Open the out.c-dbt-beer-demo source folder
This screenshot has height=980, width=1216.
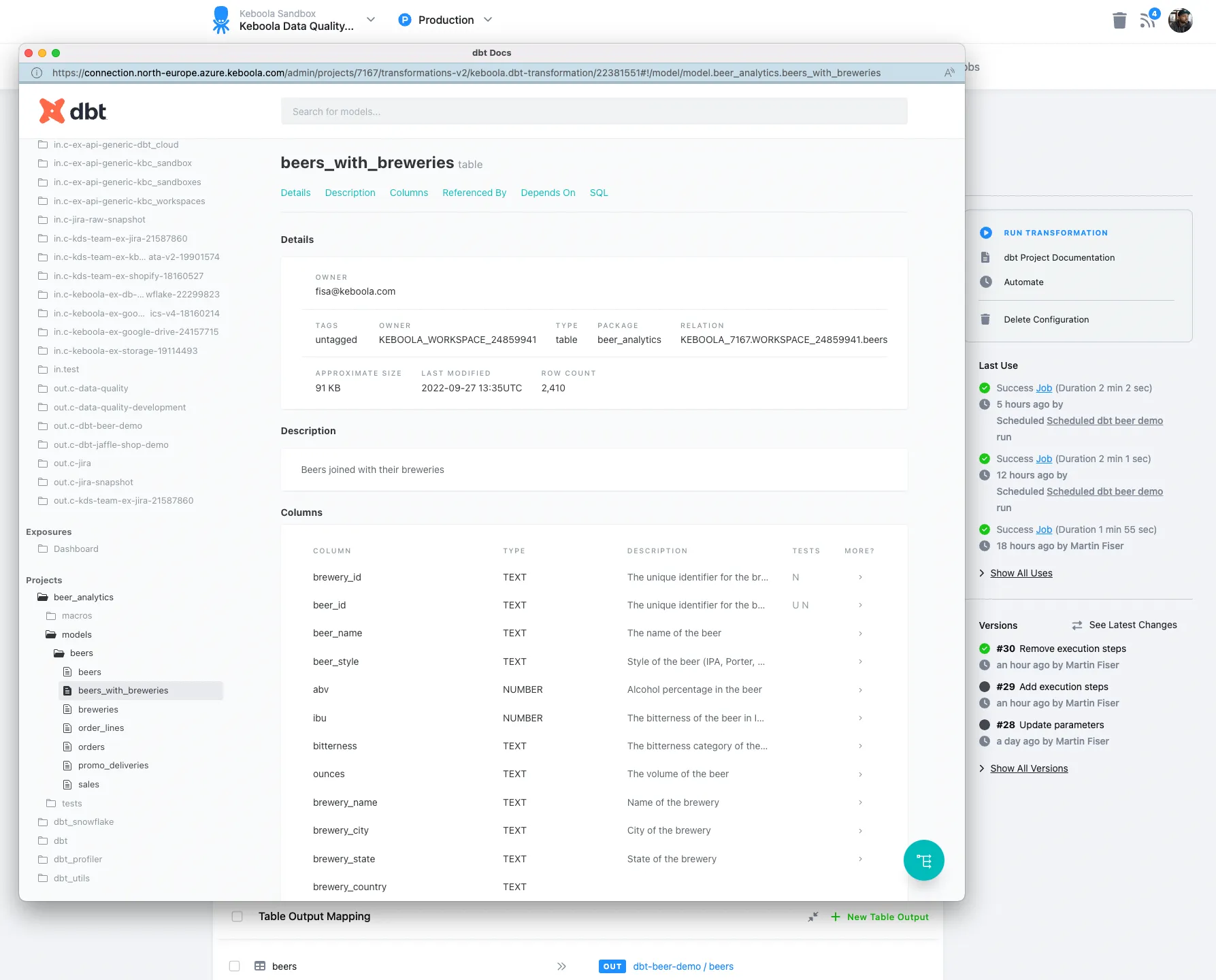[97, 425]
